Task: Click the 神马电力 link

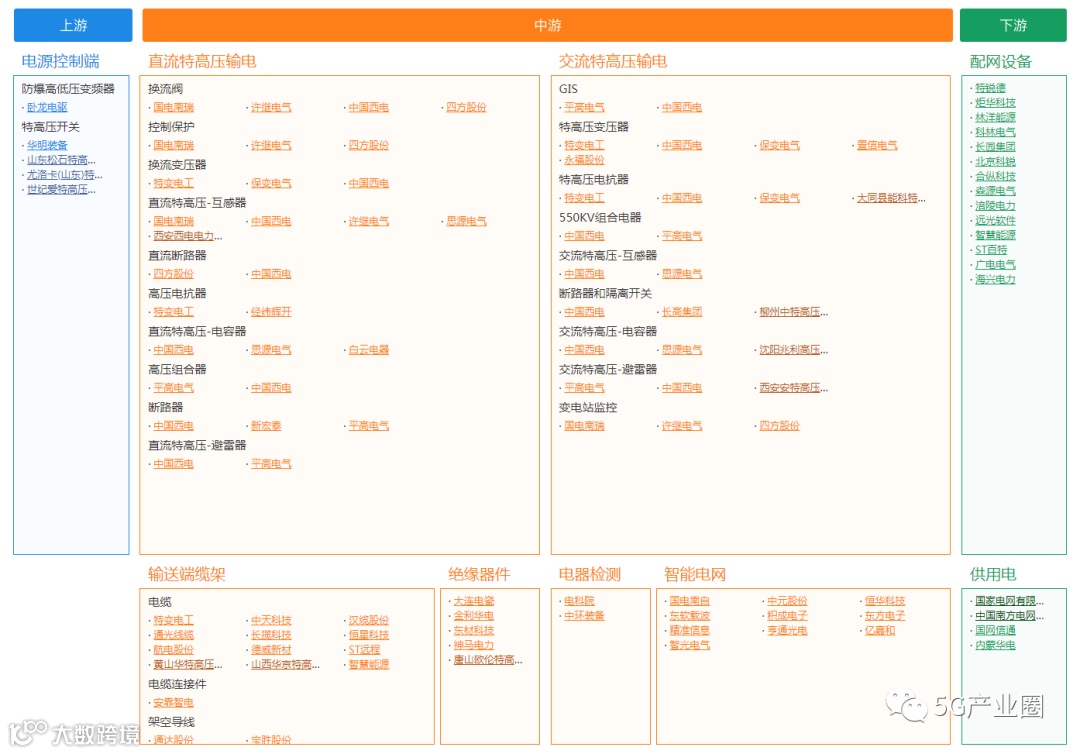Action: coord(474,645)
